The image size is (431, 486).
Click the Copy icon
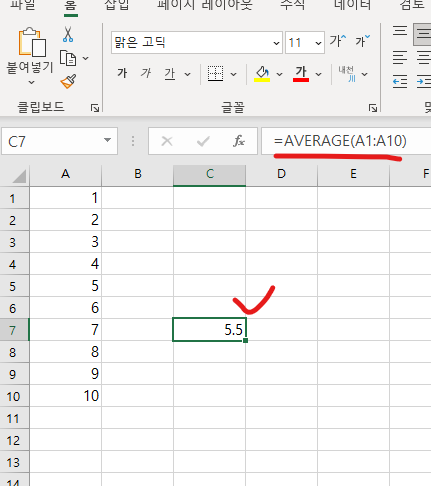[x=68, y=58]
